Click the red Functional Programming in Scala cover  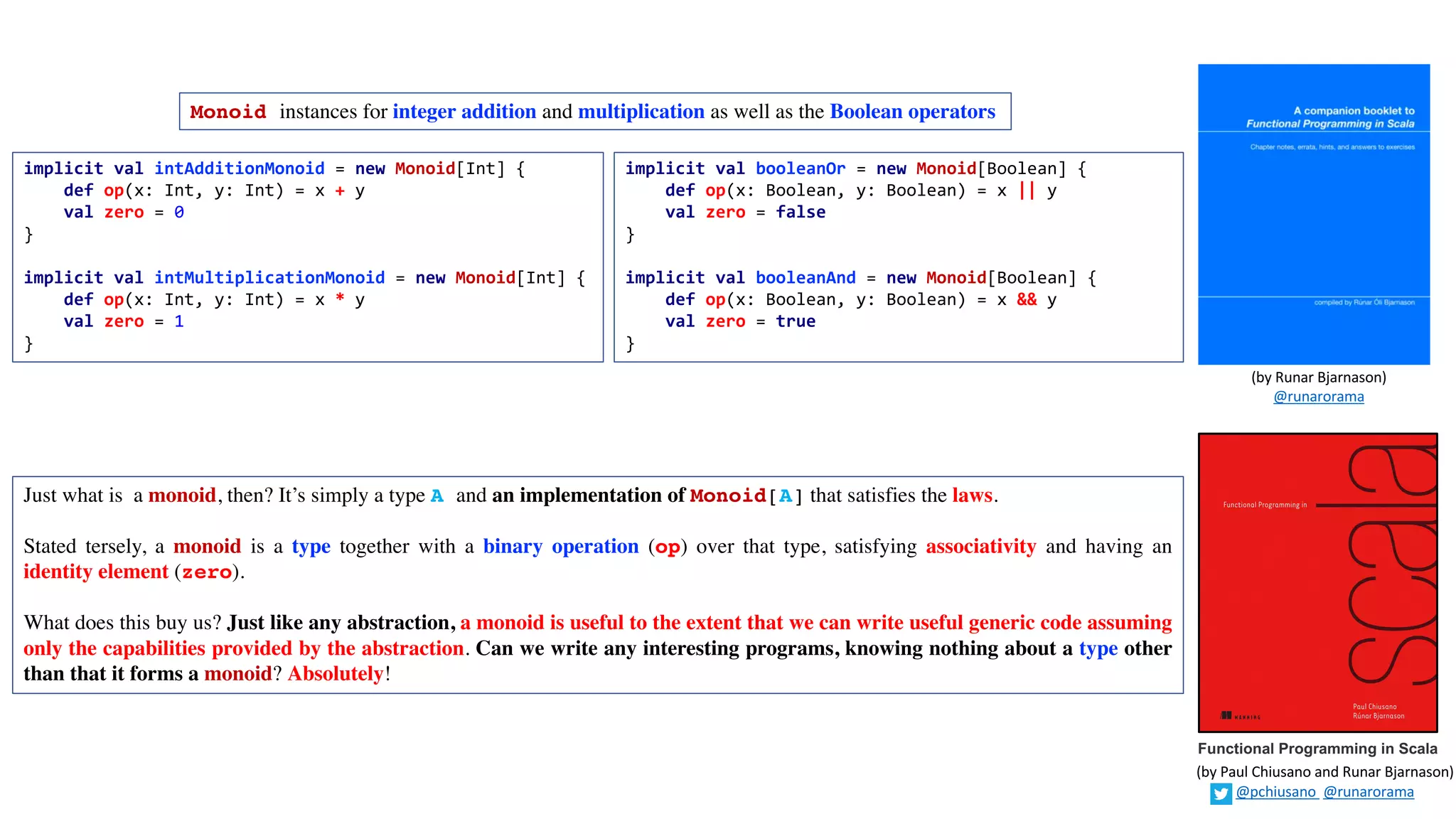coord(1317,582)
